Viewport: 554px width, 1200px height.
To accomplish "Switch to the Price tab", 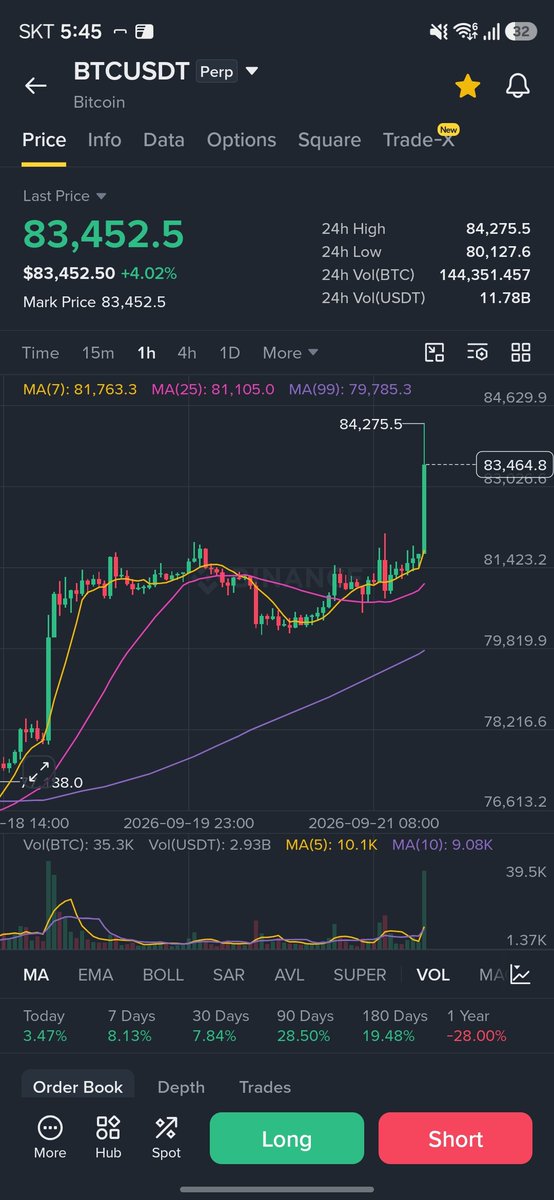I will [44, 140].
